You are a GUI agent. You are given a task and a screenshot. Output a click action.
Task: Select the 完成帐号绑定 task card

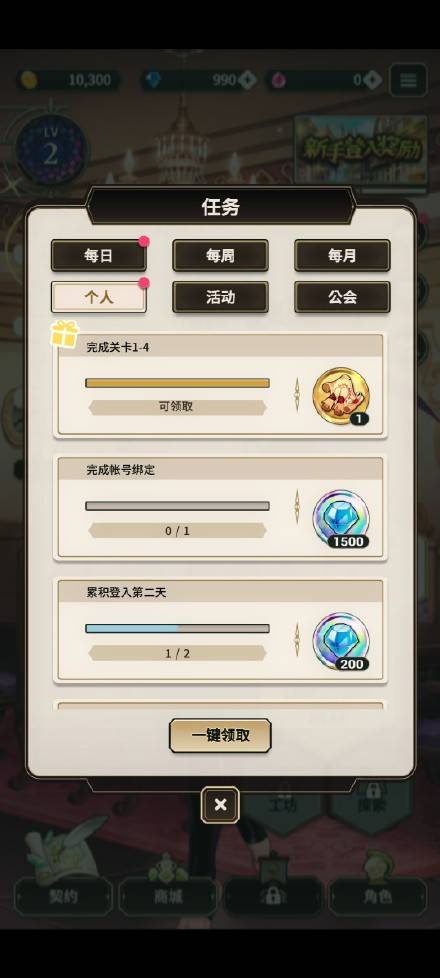pos(220,508)
